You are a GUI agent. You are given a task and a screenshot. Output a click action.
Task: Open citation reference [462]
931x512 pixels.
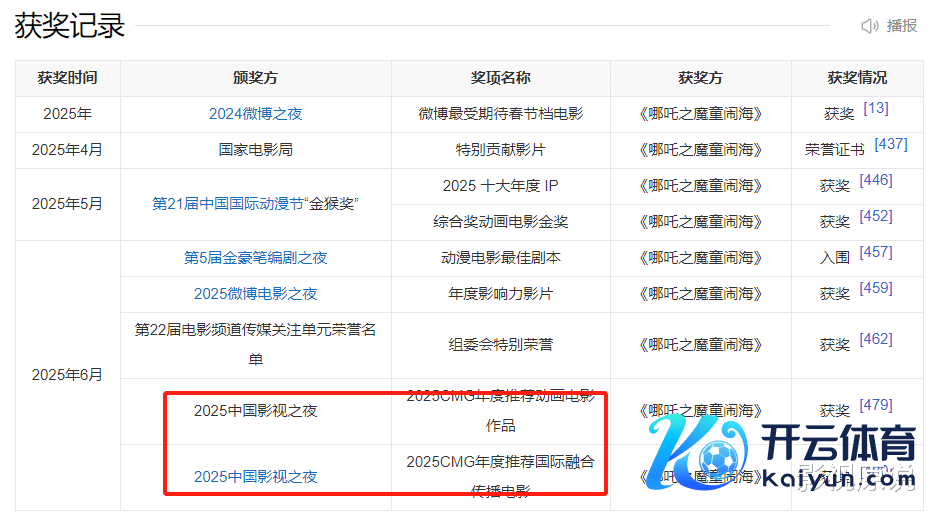[875, 339]
